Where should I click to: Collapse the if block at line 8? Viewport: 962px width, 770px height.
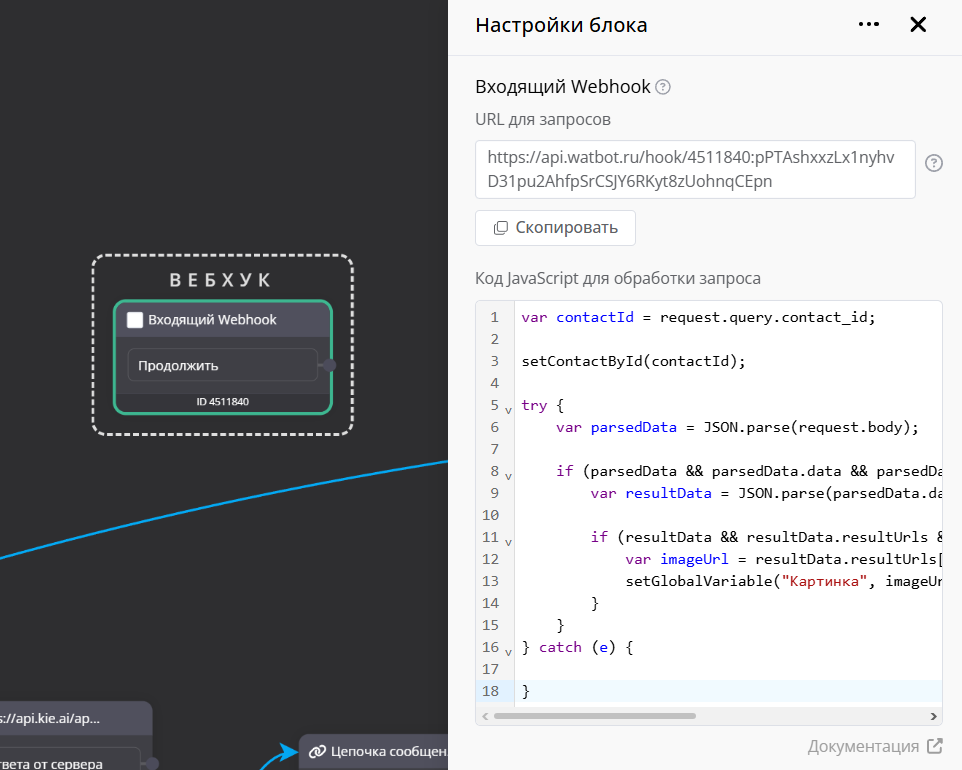tap(508, 476)
